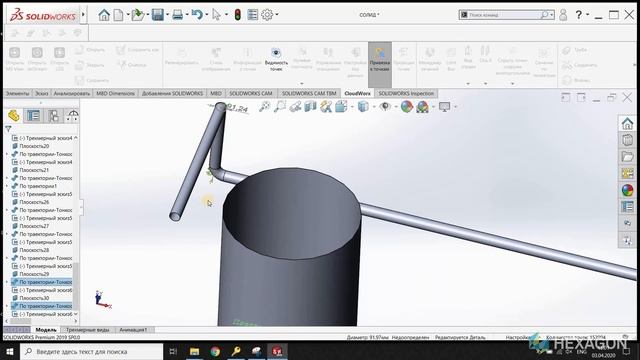The width and height of the screenshot is (640, 360).
Task: Click the Zoom to Area magnifier icon
Action: pos(280,107)
